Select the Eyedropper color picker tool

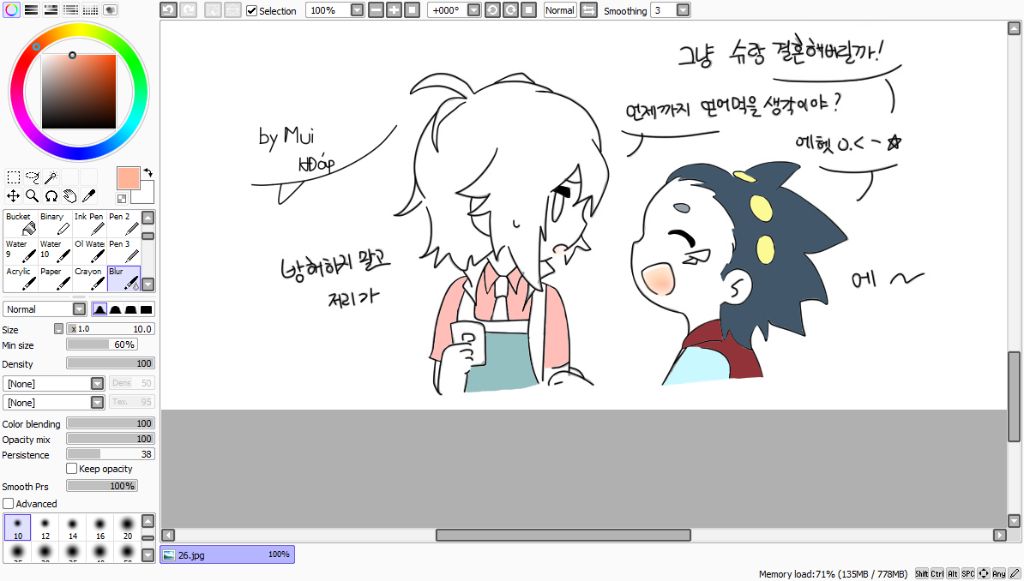coord(89,196)
